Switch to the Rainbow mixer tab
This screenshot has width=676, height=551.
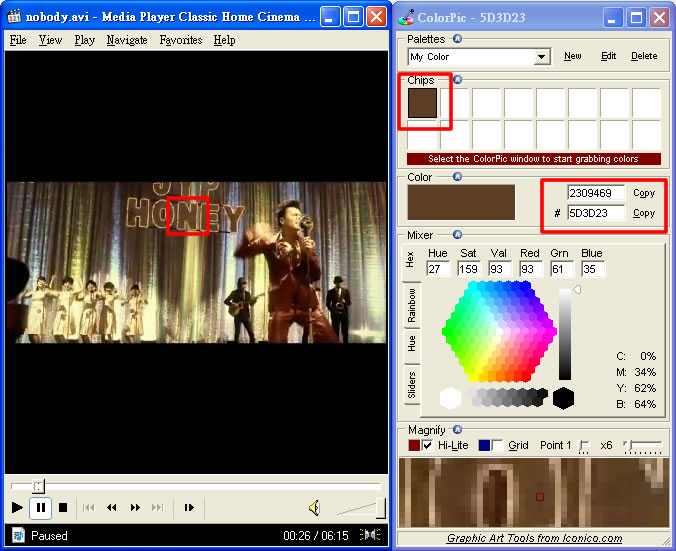click(x=411, y=304)
